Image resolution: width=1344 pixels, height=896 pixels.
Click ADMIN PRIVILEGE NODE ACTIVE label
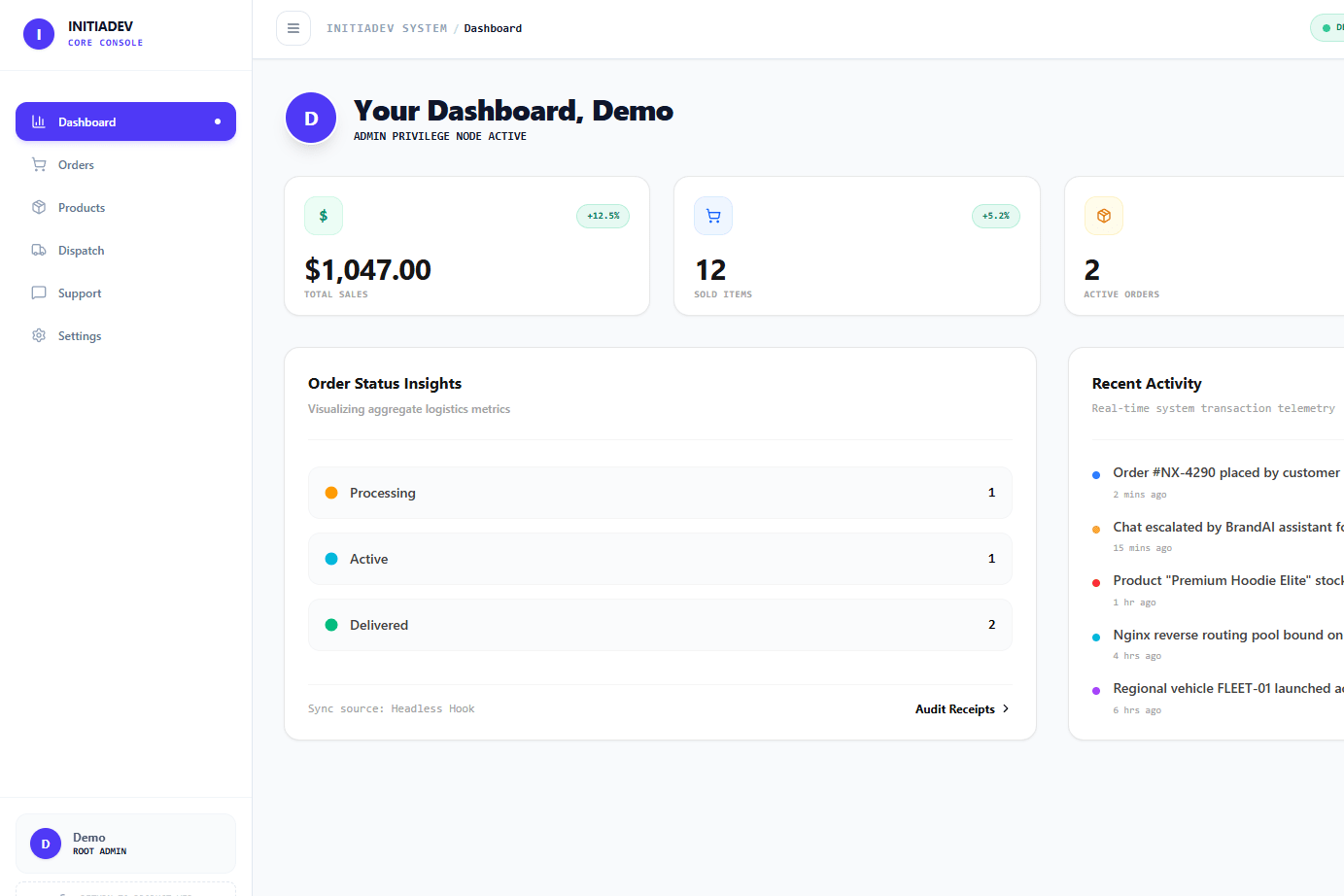[x=440, y=136]
